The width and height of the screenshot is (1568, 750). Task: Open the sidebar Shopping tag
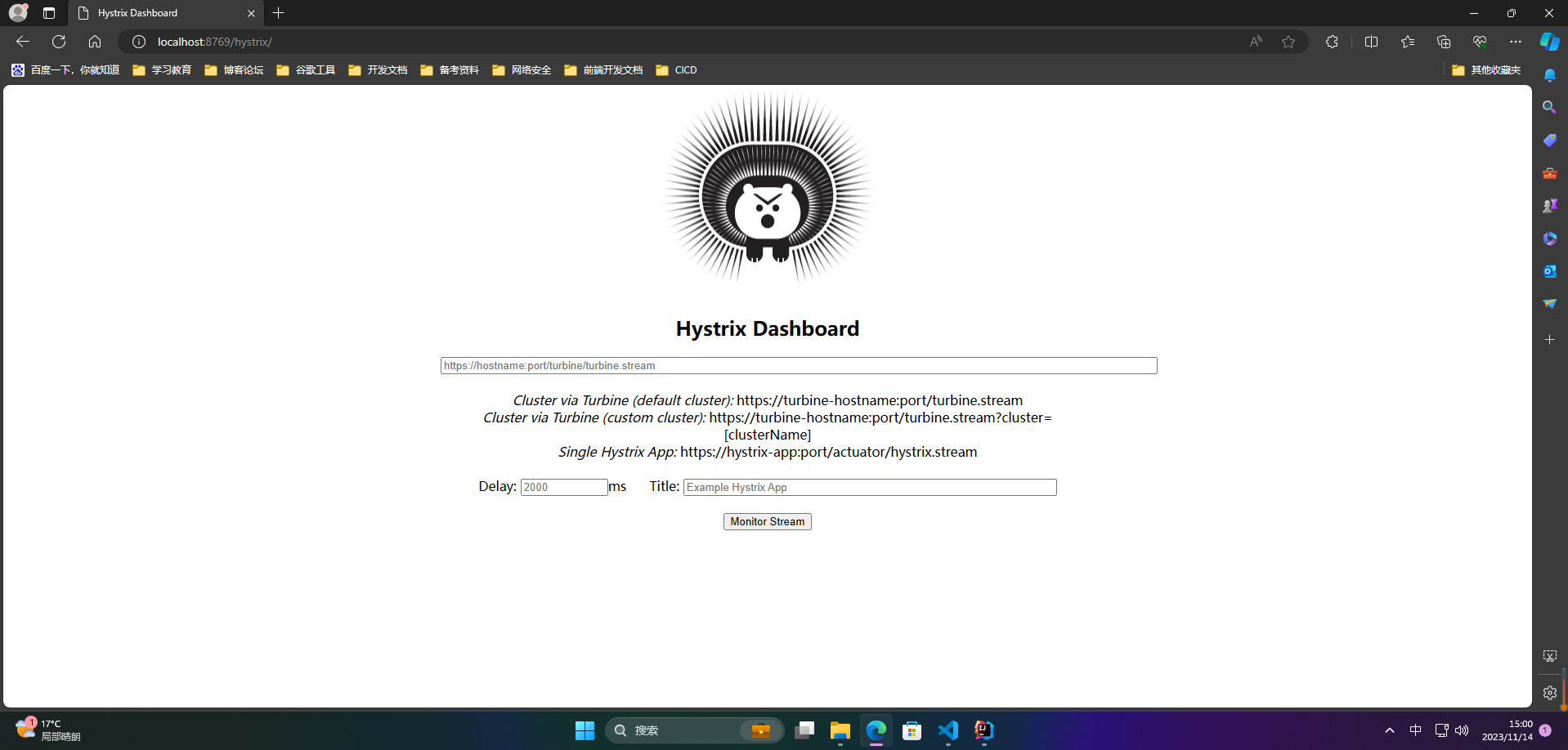point(1549,141)
